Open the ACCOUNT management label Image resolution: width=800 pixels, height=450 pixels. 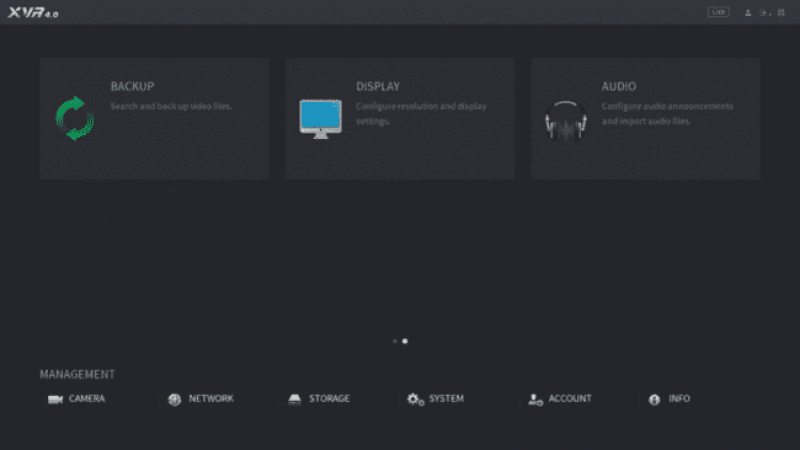(570, 398)
